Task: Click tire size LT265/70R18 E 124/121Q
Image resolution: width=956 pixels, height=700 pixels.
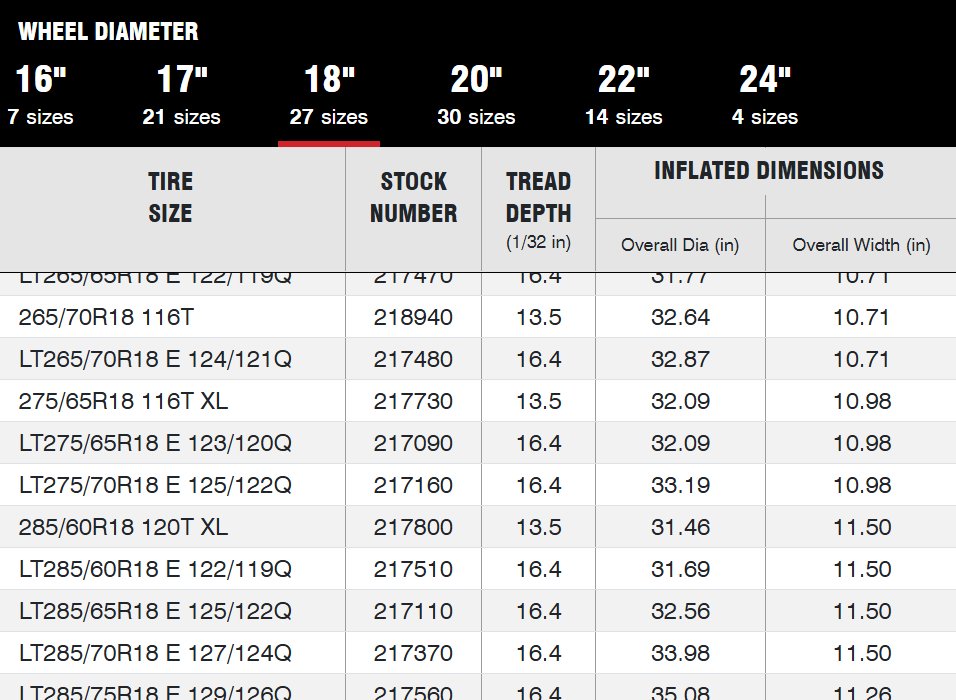Action: [155, 359]
